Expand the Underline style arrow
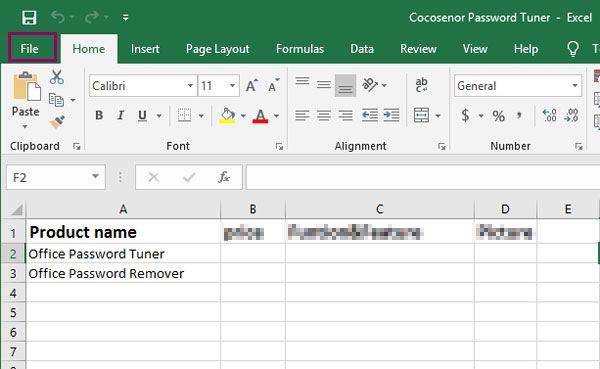The height and width of the screenshot is (369, 600). click(159, 116)
